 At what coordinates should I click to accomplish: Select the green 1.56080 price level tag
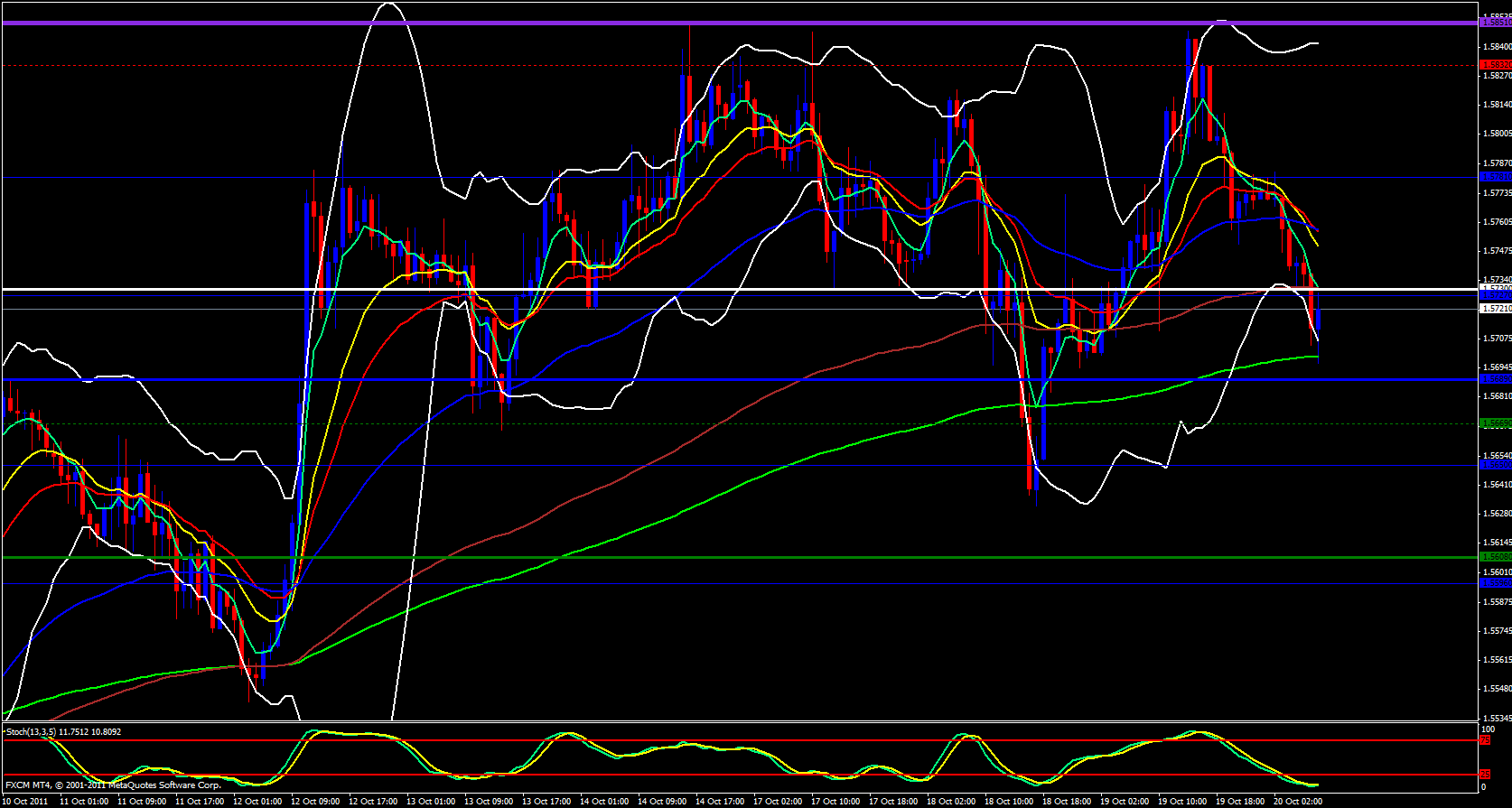pyautogui.click(x=1496, y=557)
